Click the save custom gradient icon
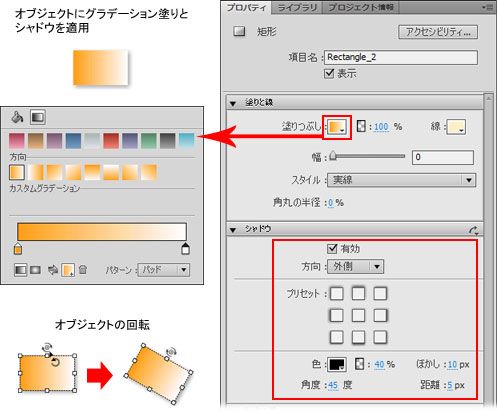 [68, 270]
